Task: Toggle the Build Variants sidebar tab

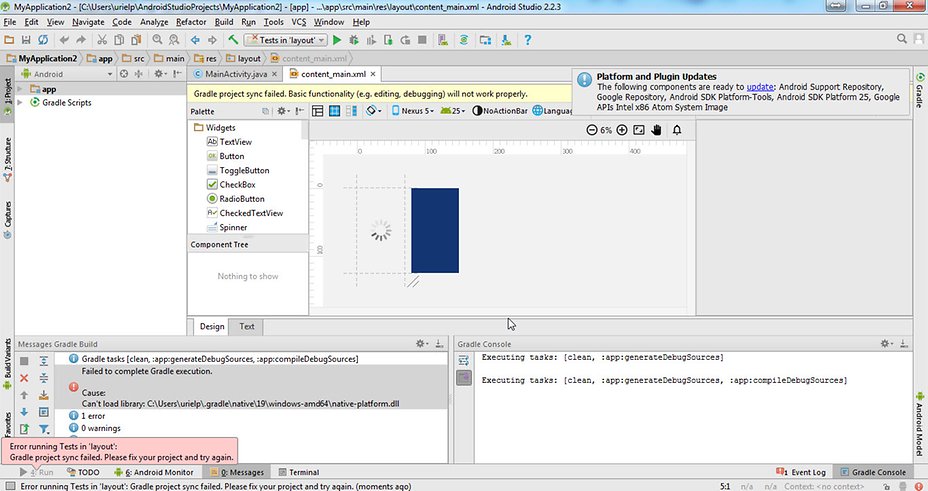Action: [x=8, y=363]
